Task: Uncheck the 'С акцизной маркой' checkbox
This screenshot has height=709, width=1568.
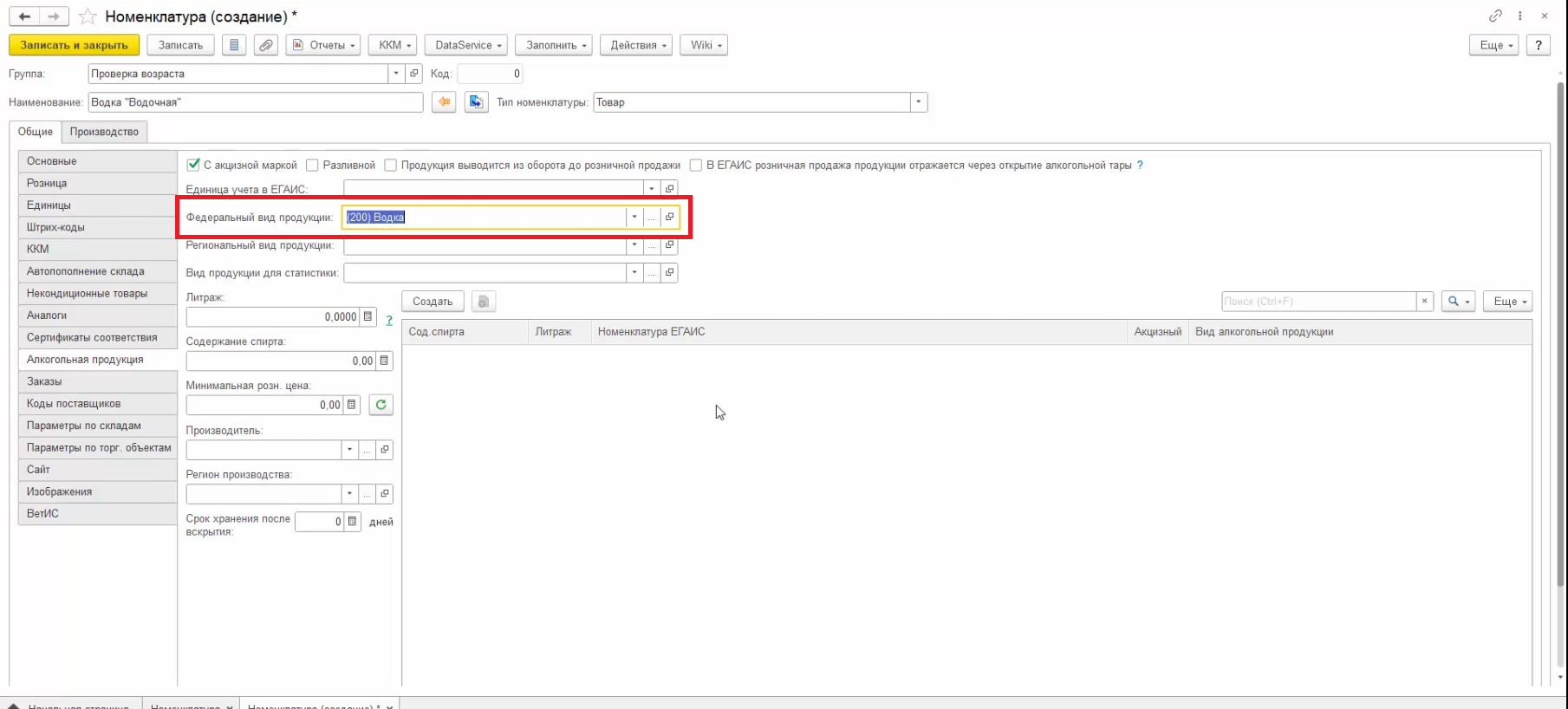Action: pyautogui.click(x=193, y=165)
